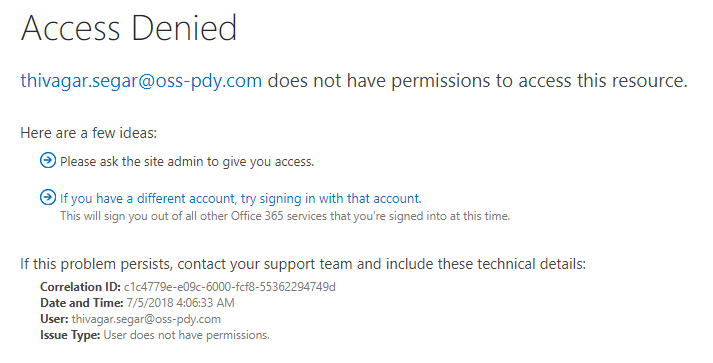
Task: Click the date value 7/5/2018 4:06:33 AM
Action: click(181, 303)
